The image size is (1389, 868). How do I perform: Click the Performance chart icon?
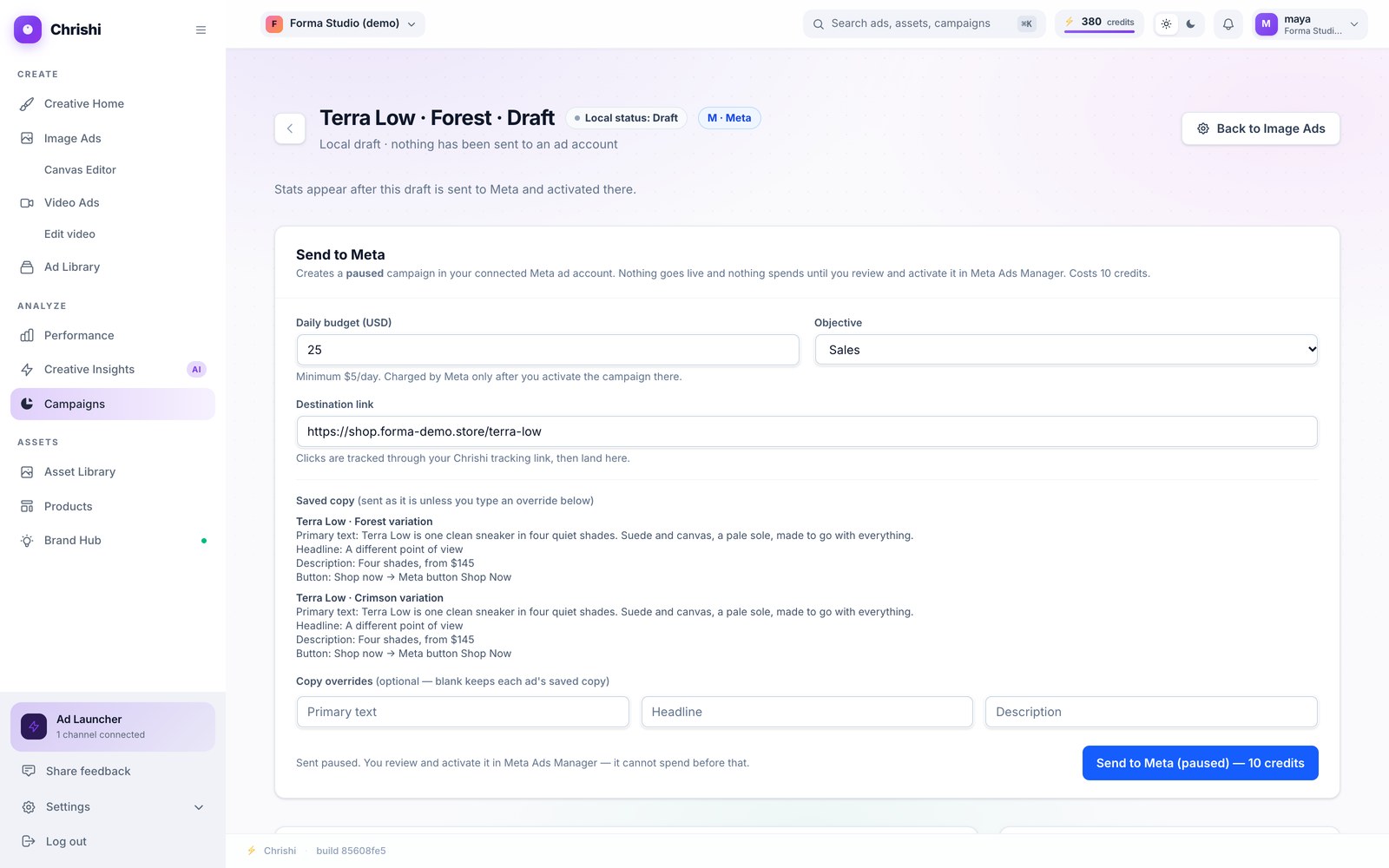[x=27, y=336]
